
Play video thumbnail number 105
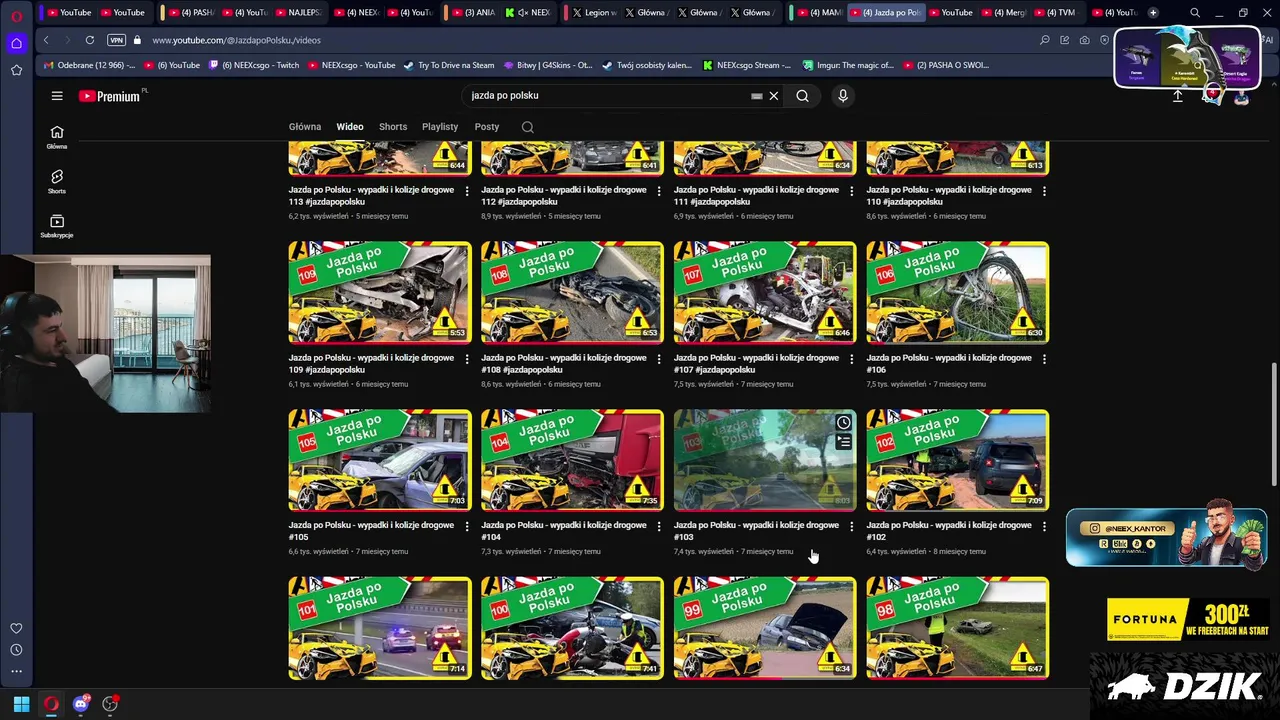pos(380,460)
